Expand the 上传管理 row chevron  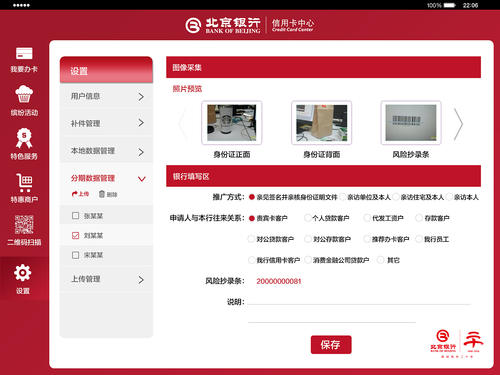tap(141, 280)
